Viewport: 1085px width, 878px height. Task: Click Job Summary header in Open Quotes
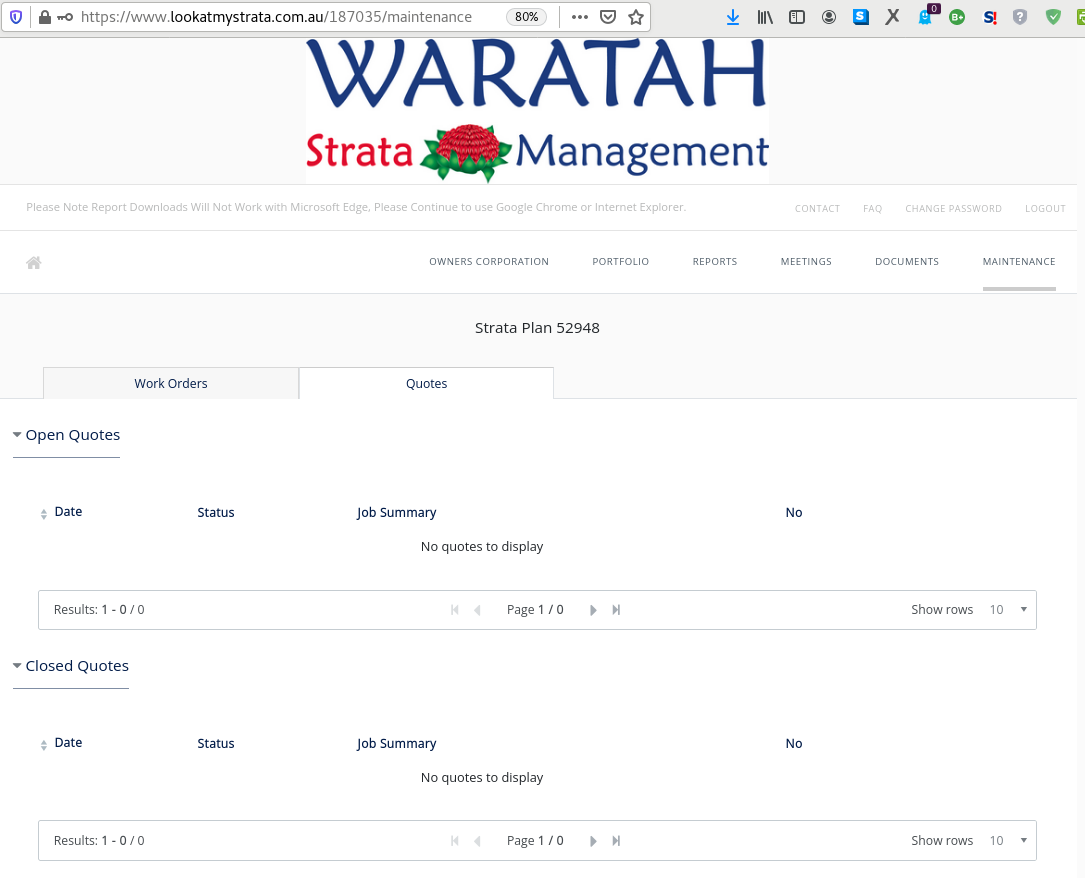point(396,513)
